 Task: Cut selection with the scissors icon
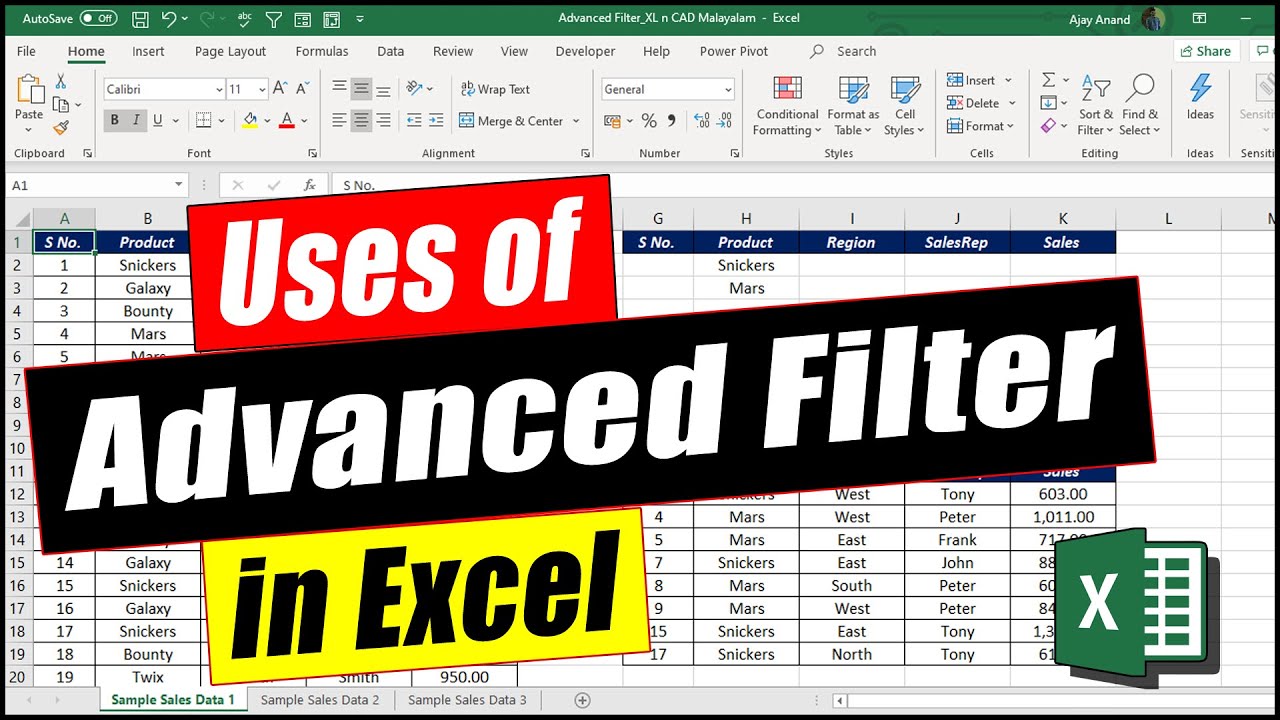tap(61, 82)
